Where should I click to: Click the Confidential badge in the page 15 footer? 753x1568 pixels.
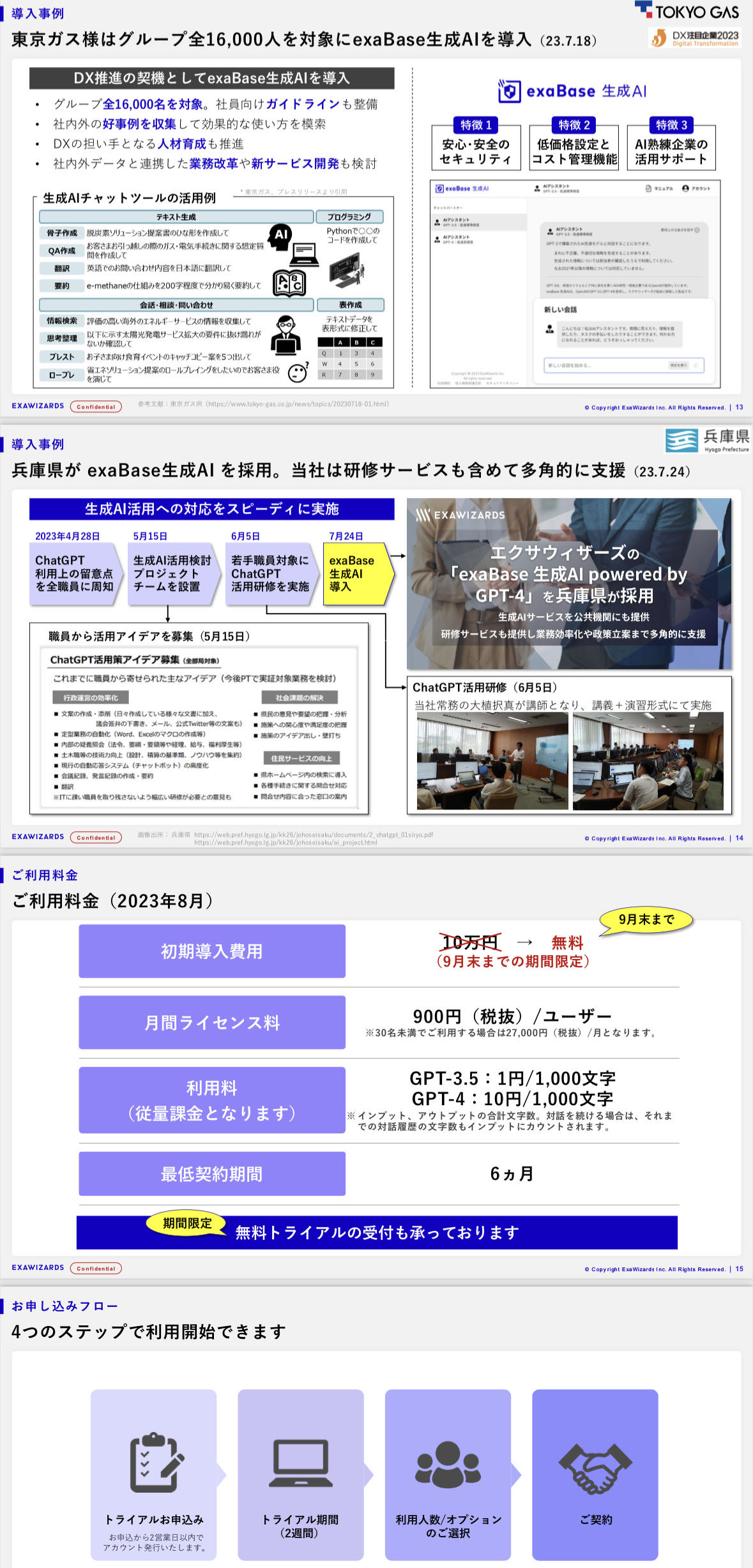(96, 1269)
